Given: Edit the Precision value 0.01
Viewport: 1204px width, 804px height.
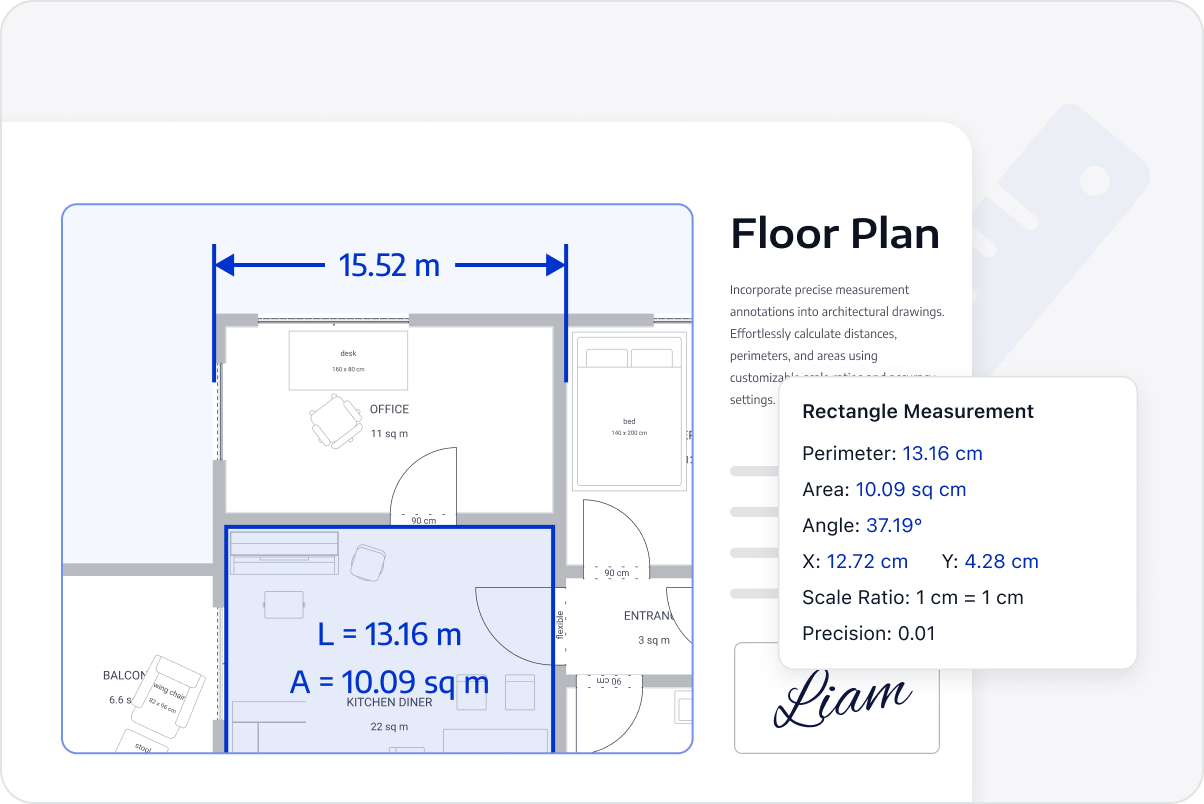Looking at the screenshot, I should point(913,633).
